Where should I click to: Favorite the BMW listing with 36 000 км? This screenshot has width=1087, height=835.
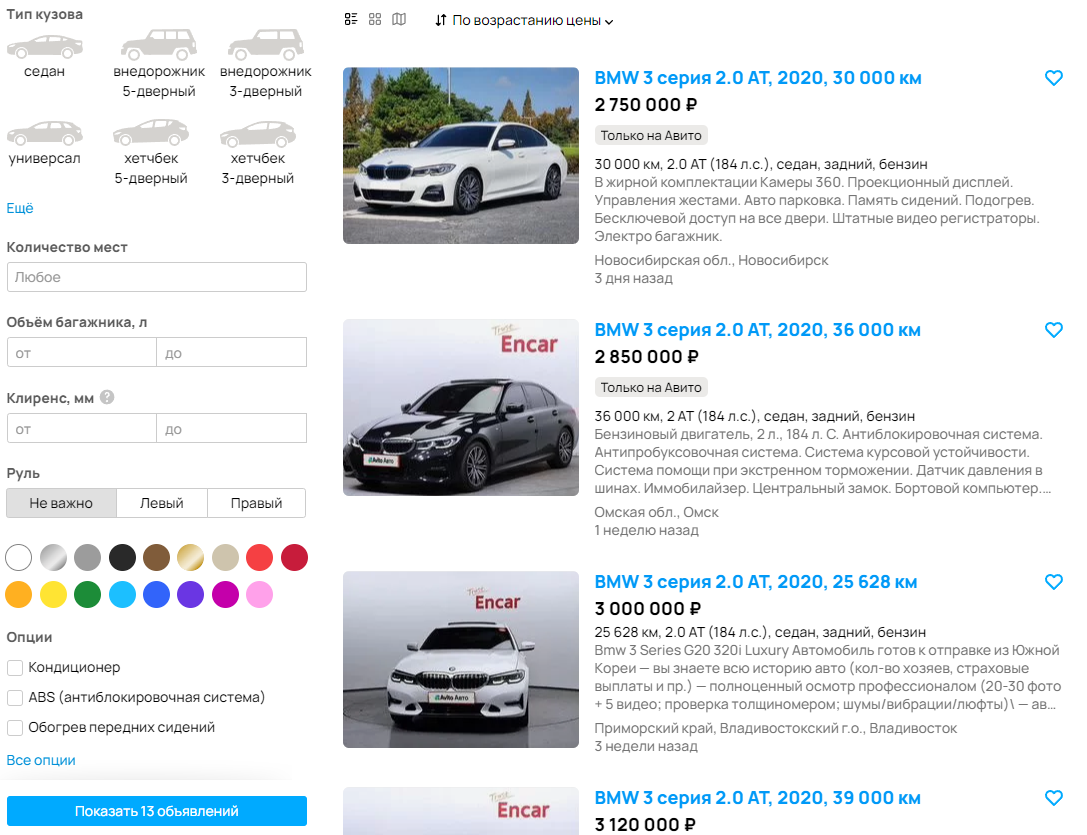(1054, 329)
